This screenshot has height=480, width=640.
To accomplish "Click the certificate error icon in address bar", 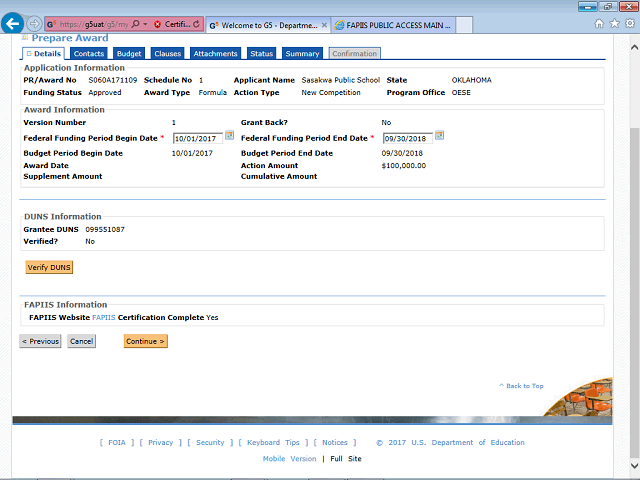I will pyautogui.click(x=158, y=23).
